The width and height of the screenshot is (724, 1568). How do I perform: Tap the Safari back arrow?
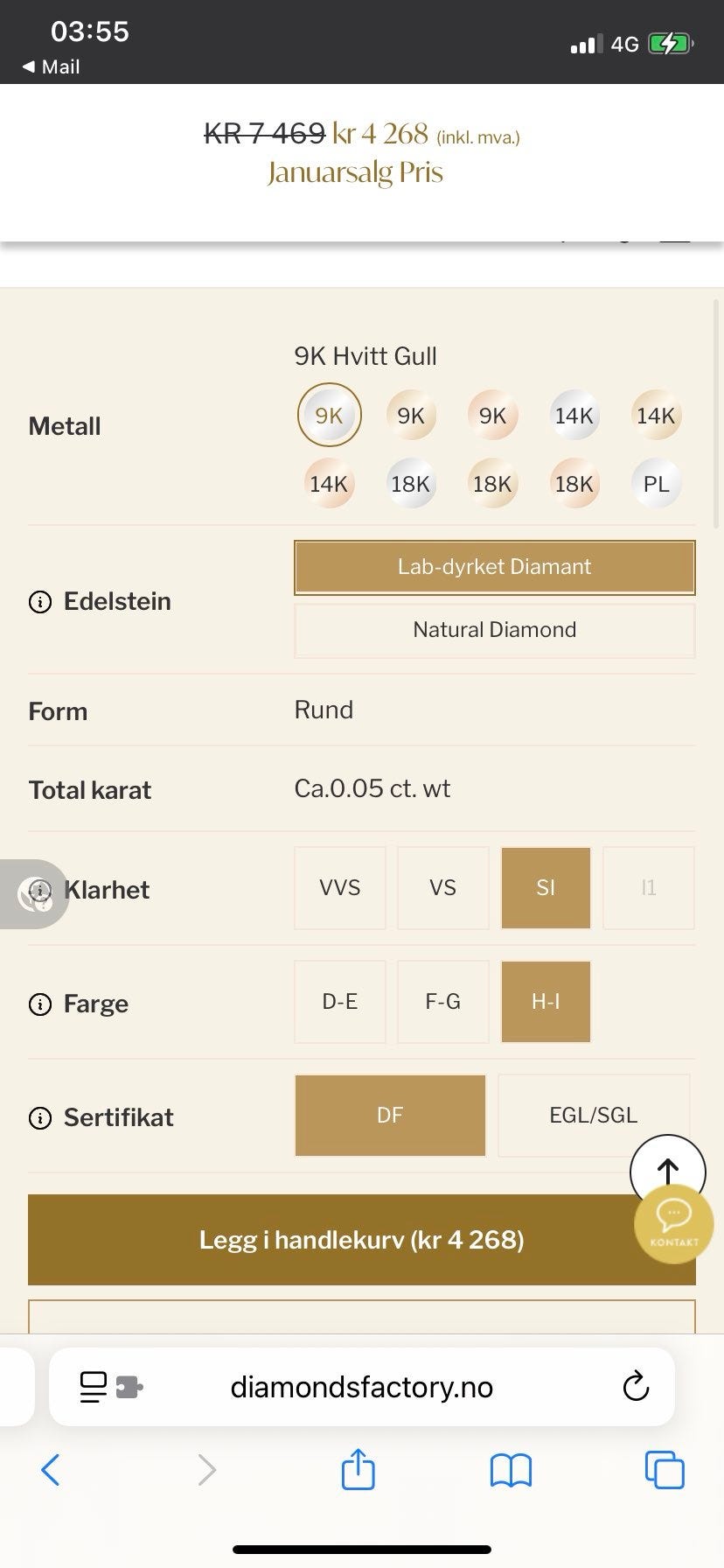[x=51, y=1470]
